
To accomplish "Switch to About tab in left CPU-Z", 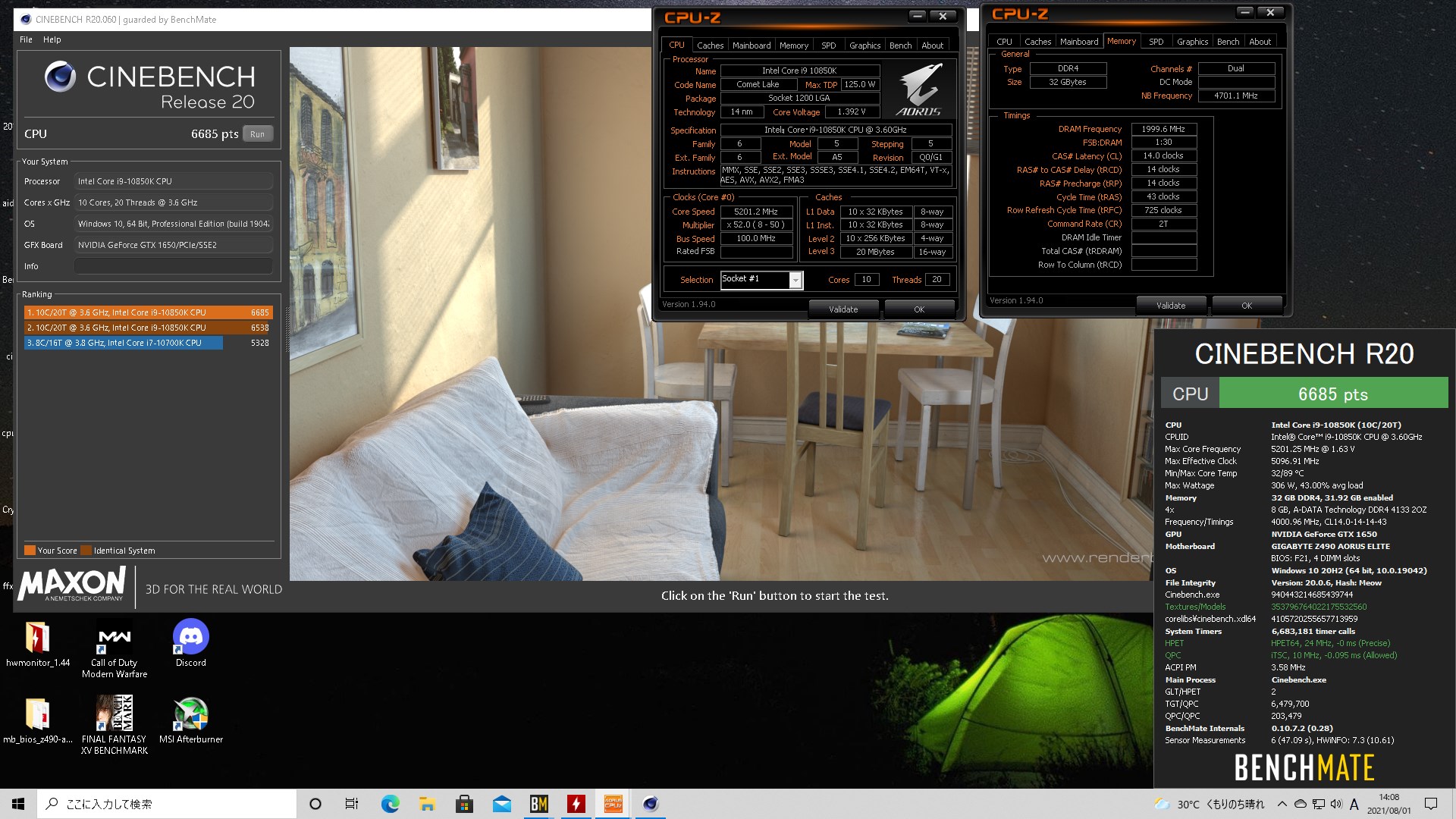I will [x=932, y=45].
